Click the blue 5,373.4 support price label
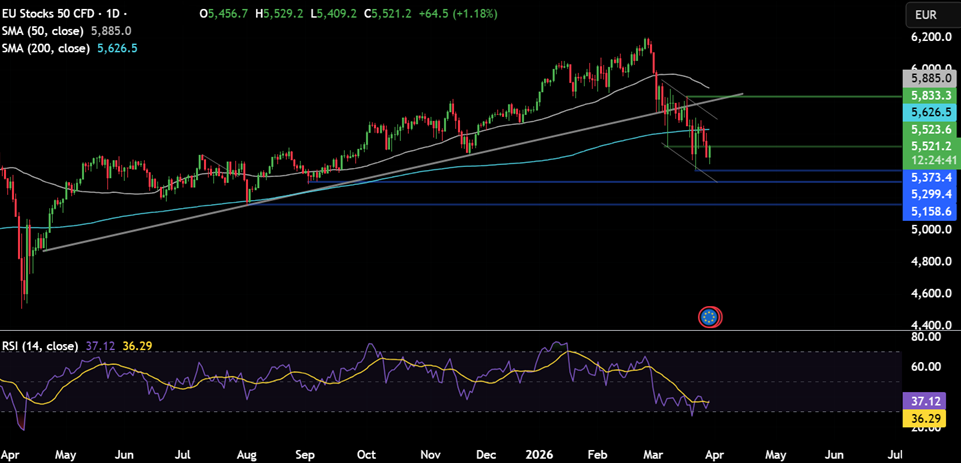The width and height of the screenshot is (961, 463). (929, 177)
